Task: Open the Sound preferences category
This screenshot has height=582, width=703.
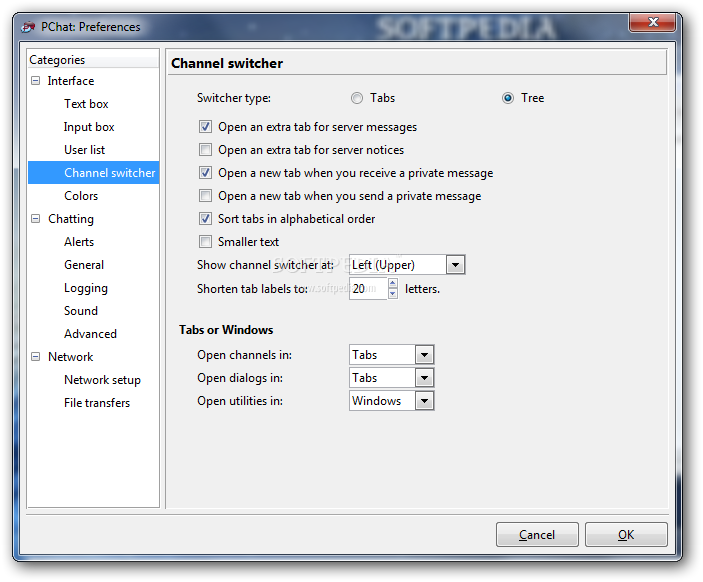Action: (81, 311)
